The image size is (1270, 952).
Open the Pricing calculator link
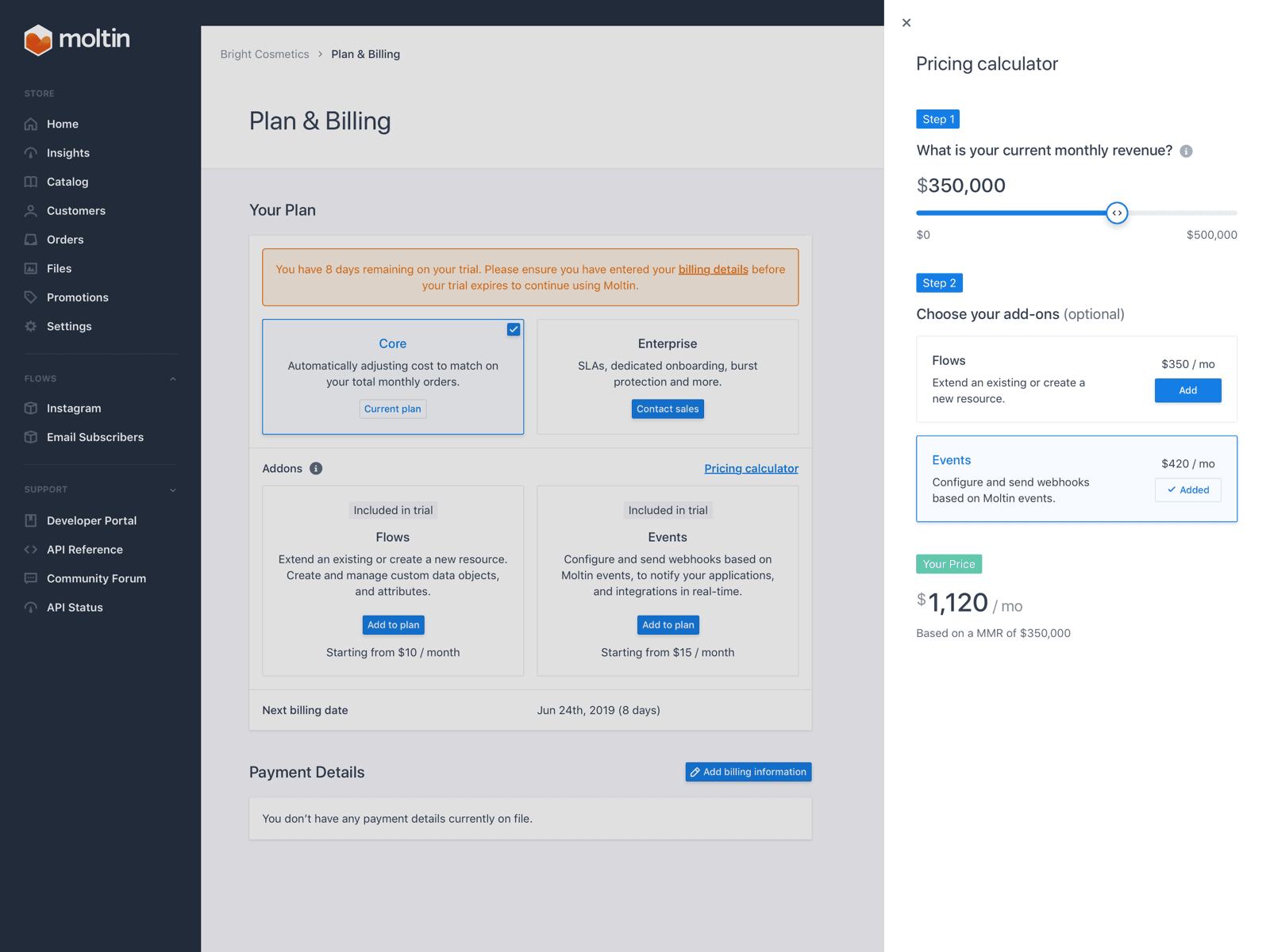(751, 468)
